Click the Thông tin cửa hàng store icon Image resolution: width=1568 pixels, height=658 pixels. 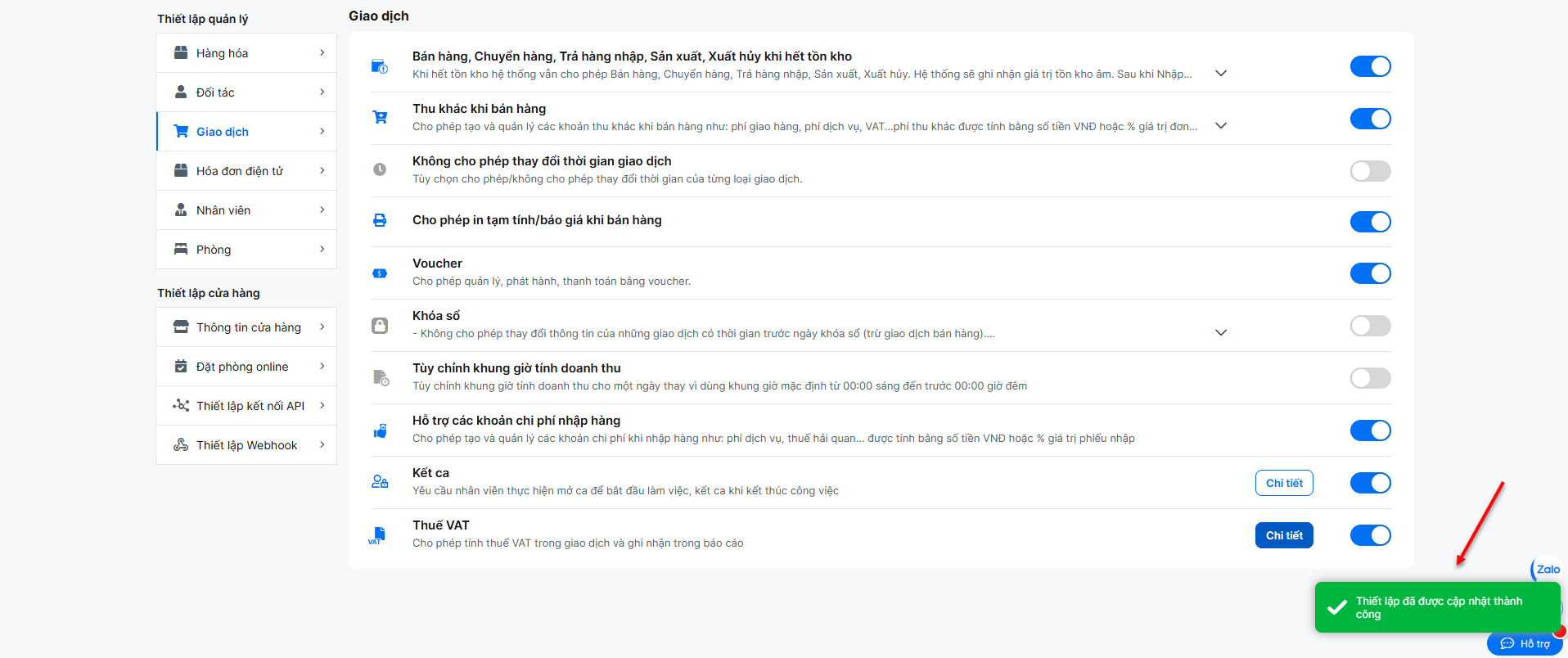[x=181, y=327]
